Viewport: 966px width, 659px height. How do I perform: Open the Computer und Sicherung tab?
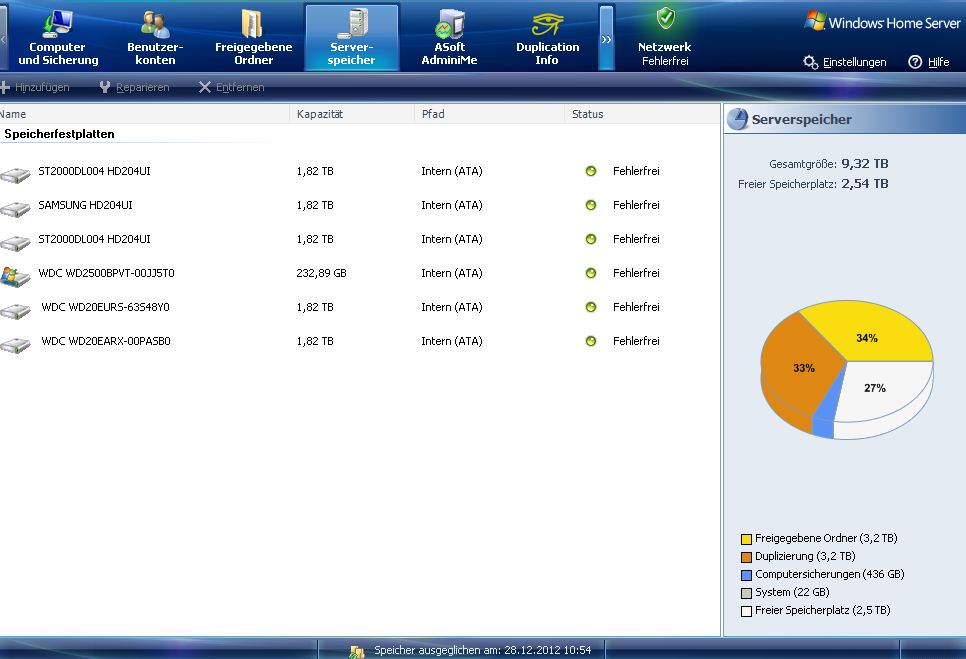coord(58,38)
